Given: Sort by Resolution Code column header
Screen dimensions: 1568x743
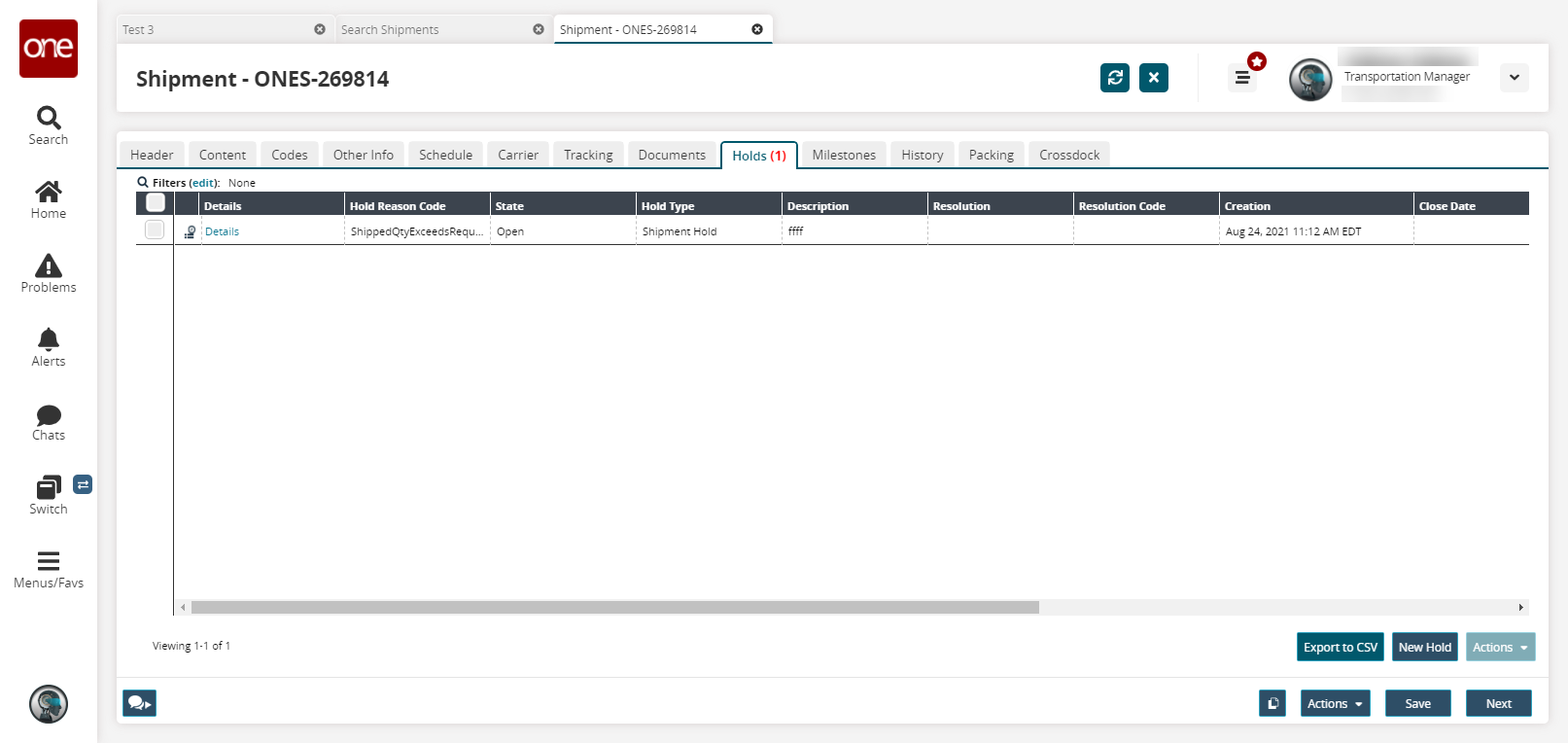Looking at the screenshot, I should click(x=1146, y=205).
